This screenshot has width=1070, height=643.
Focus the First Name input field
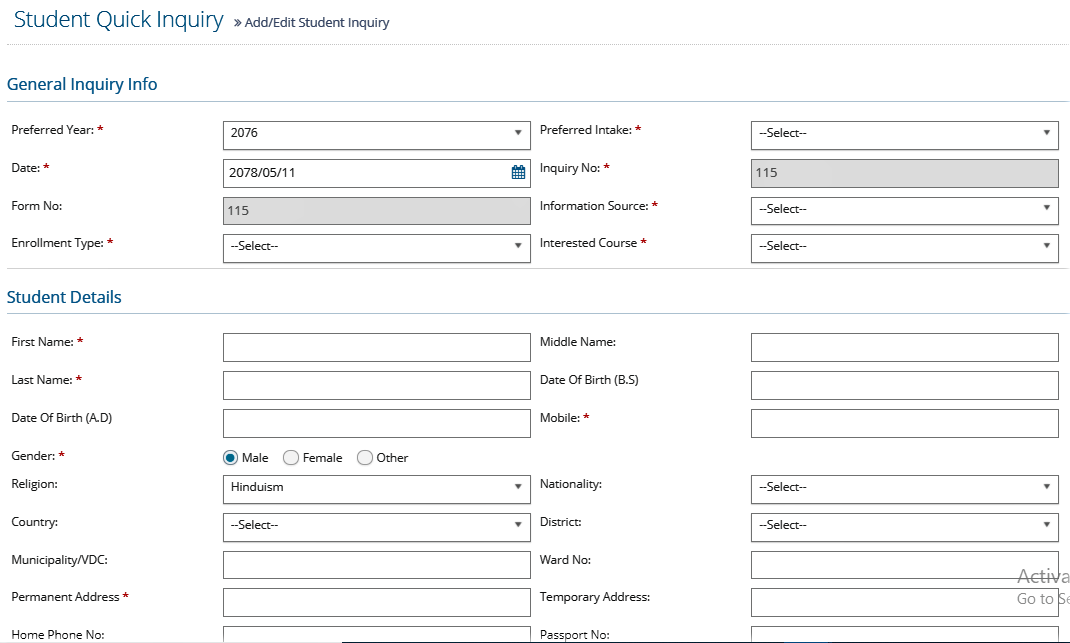click(x=377, y=347)
